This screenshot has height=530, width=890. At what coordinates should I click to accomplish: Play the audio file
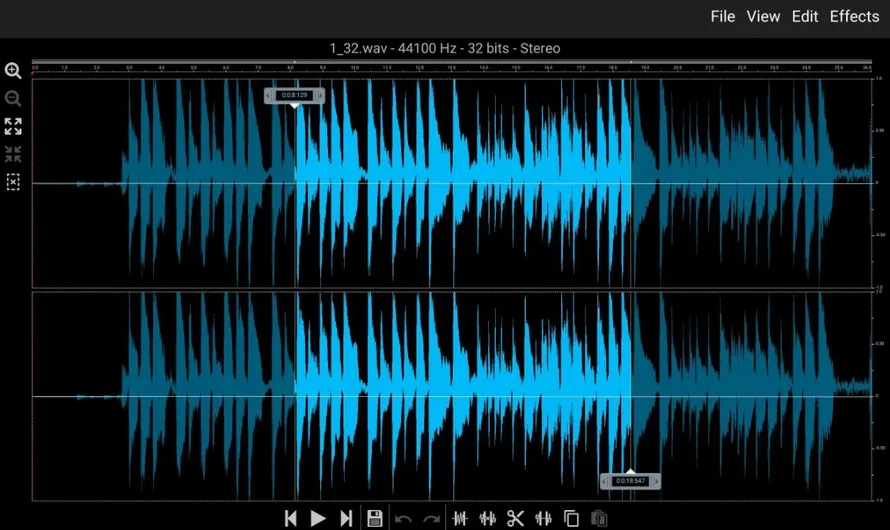pyautogui.click(x=318, y=518)
